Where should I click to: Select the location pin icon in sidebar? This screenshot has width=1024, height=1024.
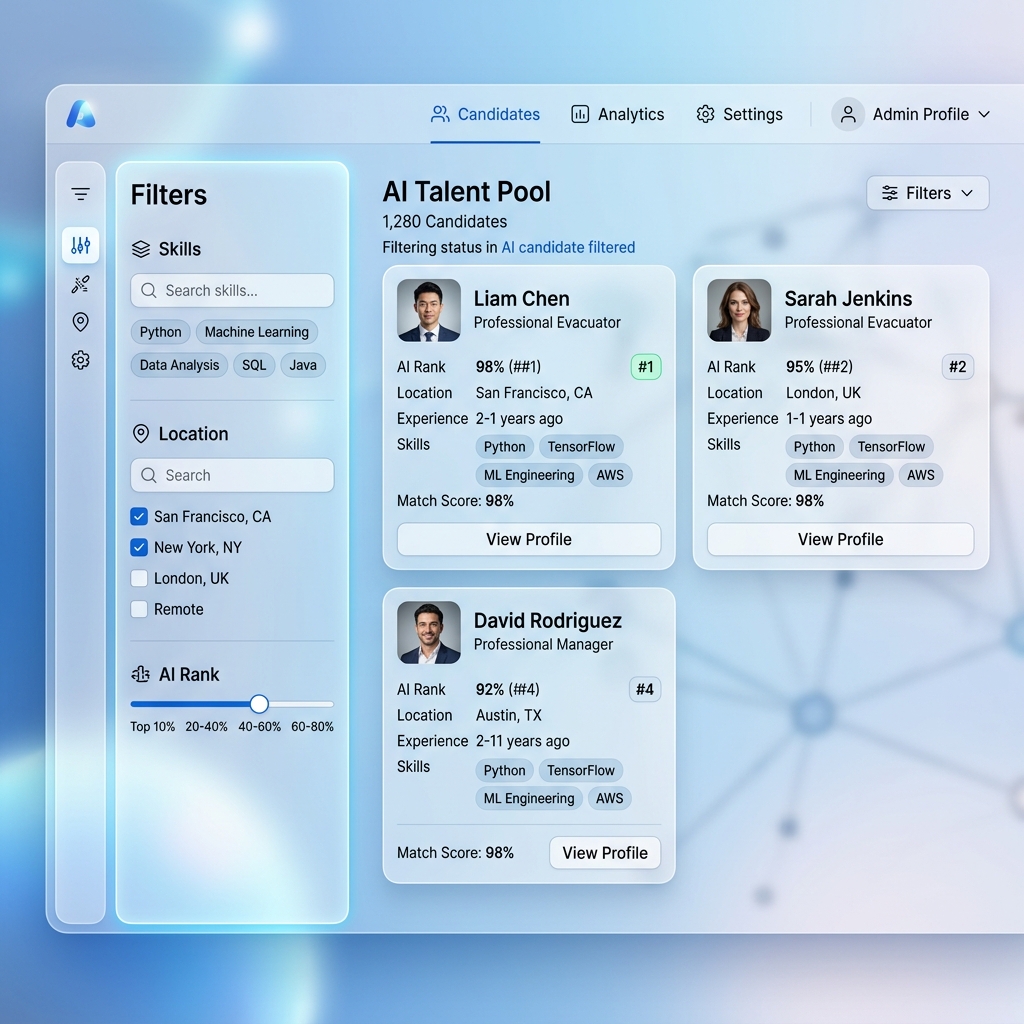click(80, 321)
